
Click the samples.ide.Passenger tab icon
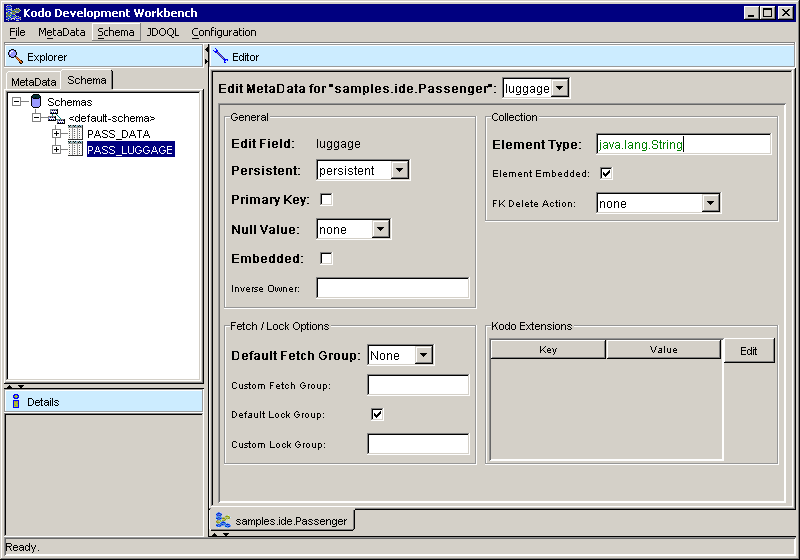[223, 520]
